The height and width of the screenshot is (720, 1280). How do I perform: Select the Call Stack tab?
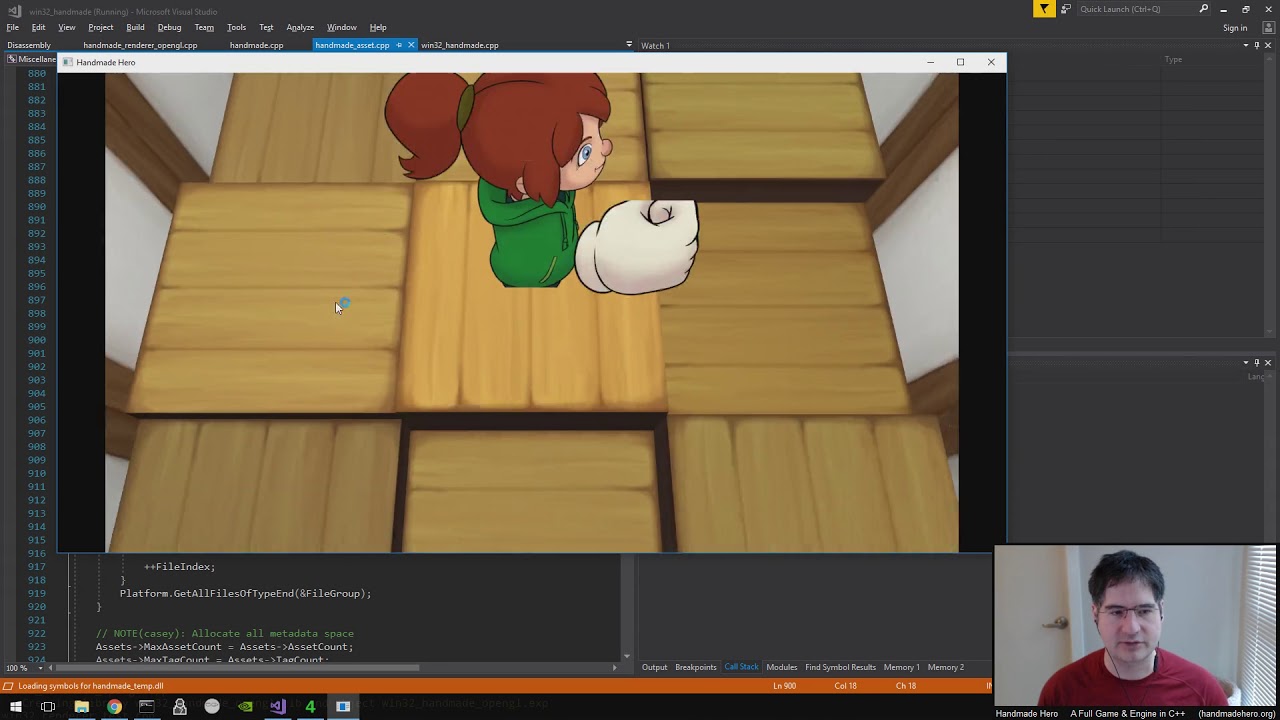pyautogui.click(x=741, y=667)
